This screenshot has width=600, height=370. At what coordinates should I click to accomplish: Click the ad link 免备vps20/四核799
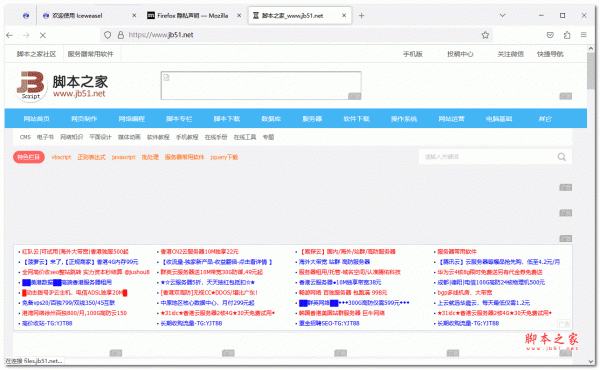(68, 303)
